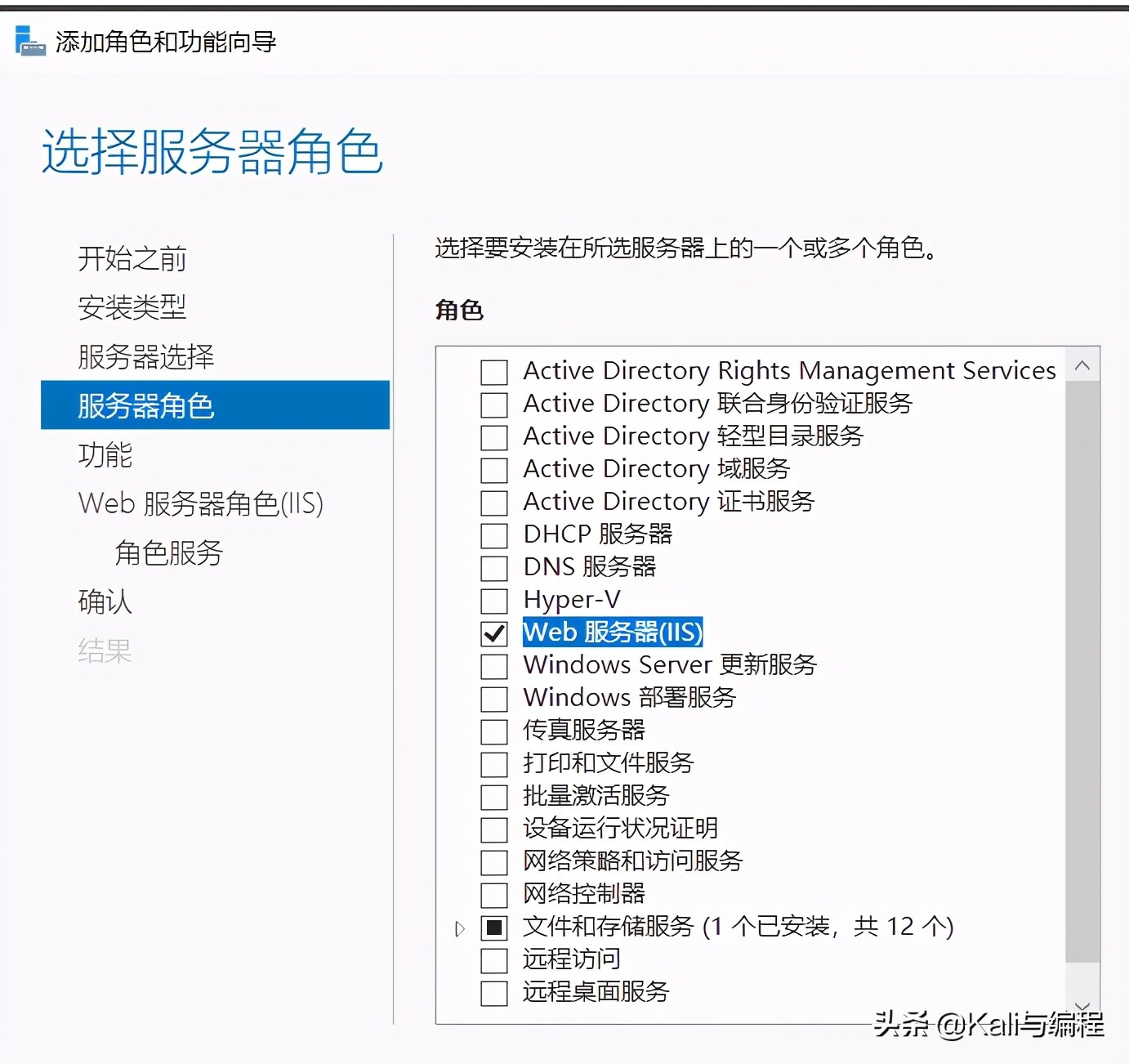Screen dimensions: 1129x1064
Task: Enable the Hyper-V role checkbox
Action: click(x=494, y=601)
